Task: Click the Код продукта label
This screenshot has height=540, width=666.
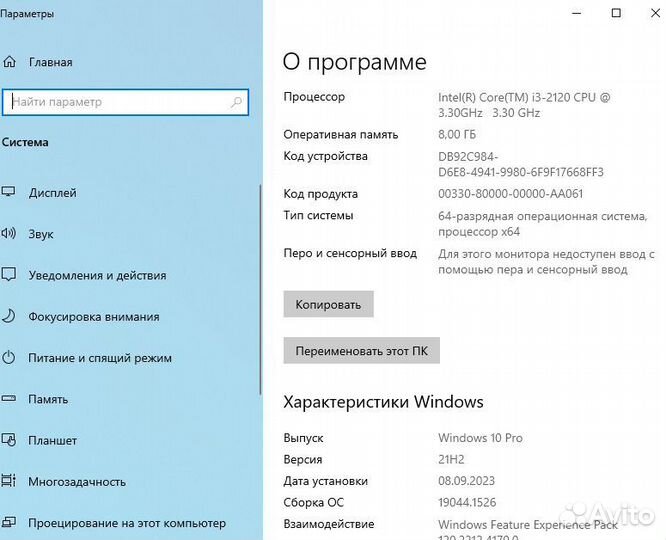Action: click(321, 194)
